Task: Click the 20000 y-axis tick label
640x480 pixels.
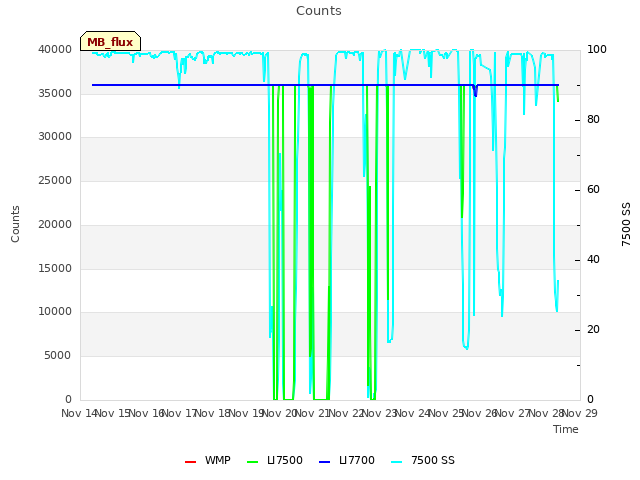Action: point(55,224)
